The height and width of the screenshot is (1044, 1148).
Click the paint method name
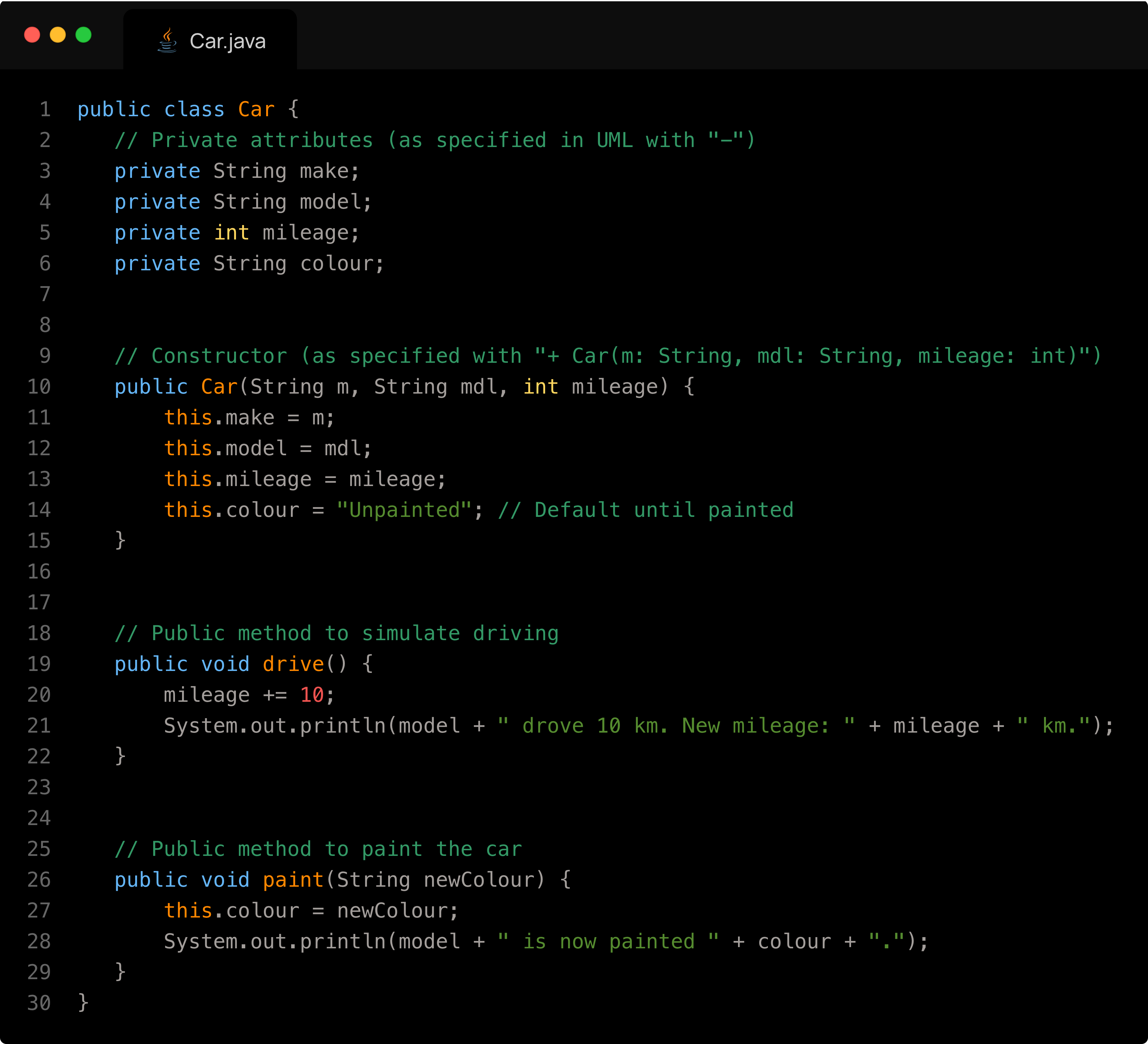point(293,880)
